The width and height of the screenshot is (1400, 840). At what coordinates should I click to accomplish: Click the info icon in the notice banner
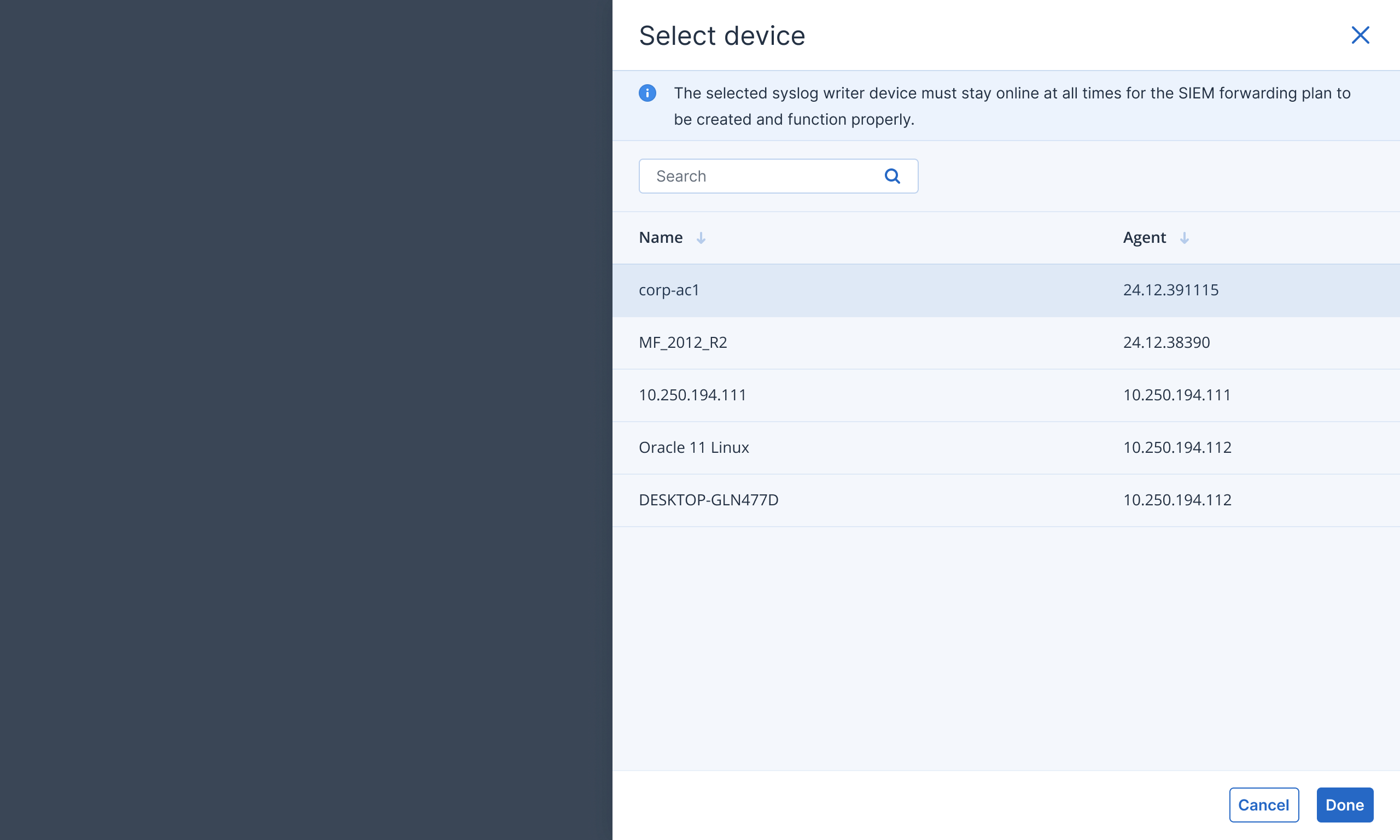tap(648, 94)
